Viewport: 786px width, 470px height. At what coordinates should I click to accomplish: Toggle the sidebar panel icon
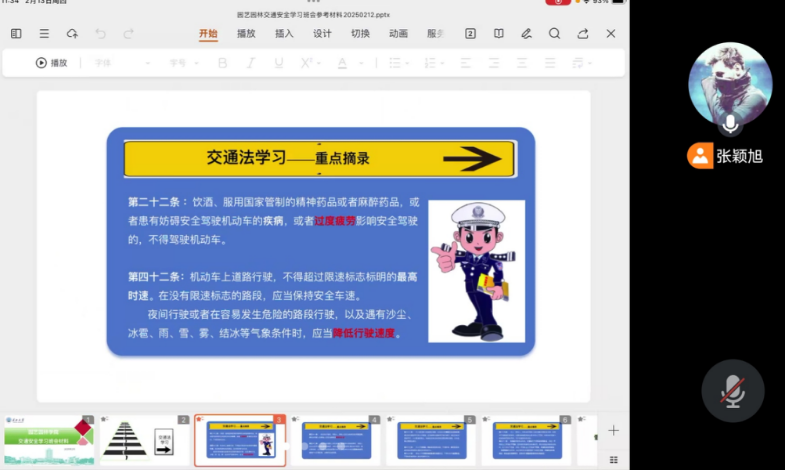click(16, 33)
